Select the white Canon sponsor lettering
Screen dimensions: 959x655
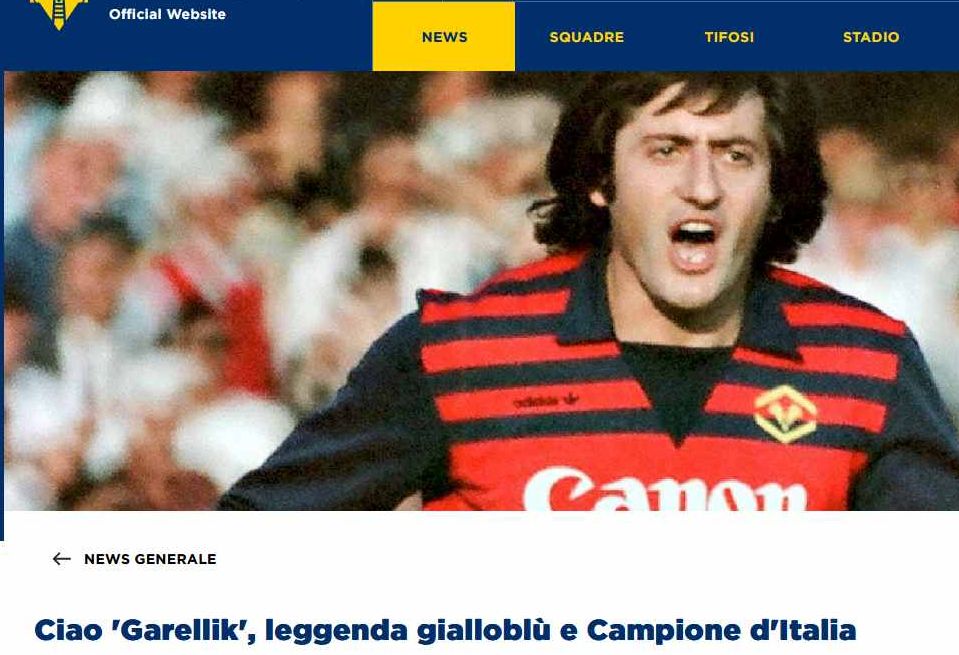665,490
